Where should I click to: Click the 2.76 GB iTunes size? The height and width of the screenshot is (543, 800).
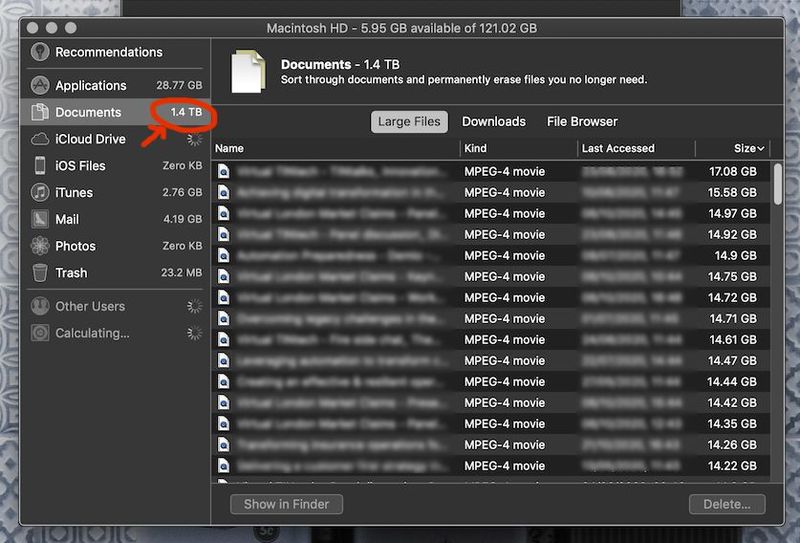click(x=182, y=192)
